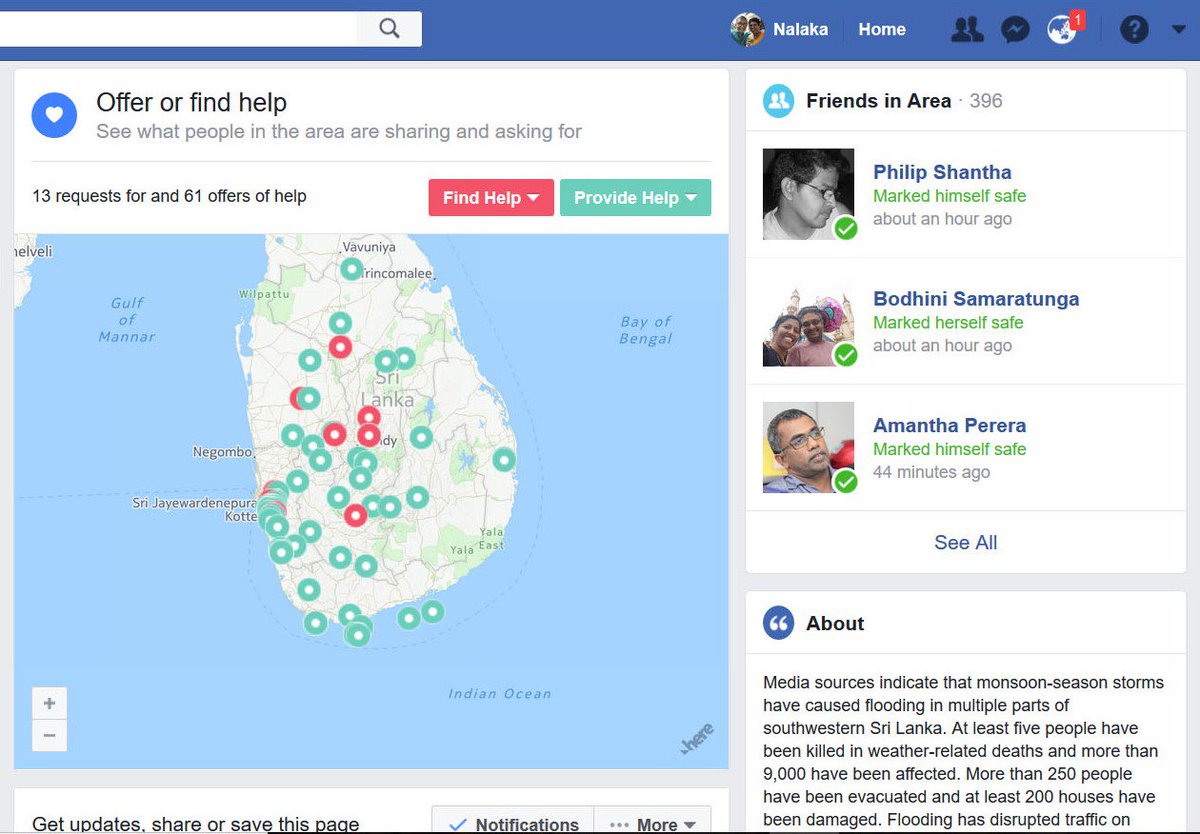Click Bodhini Samaratunga's profile photo
The height and width of the screenshot is (834, 1200).
[808, 321]
